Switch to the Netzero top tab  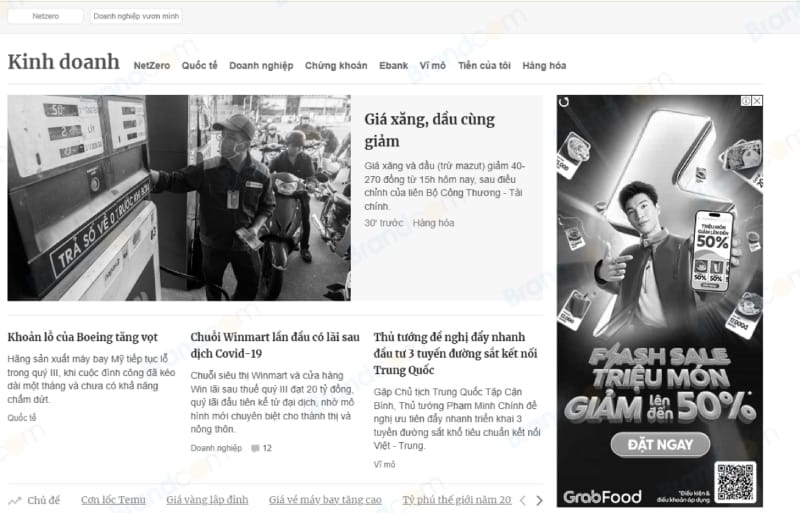[45, 16]
